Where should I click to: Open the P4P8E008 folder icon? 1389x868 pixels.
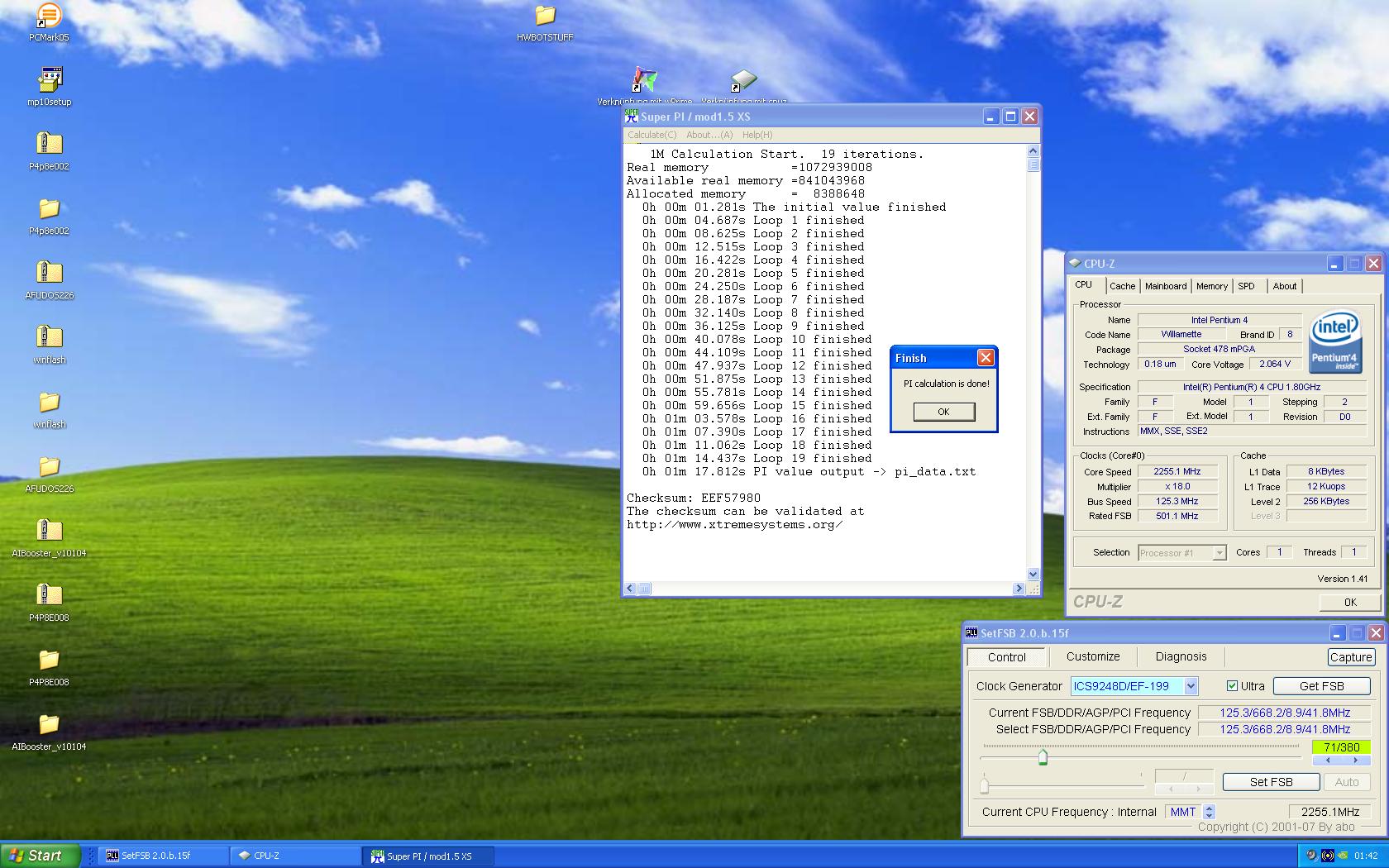coord(49,661)
